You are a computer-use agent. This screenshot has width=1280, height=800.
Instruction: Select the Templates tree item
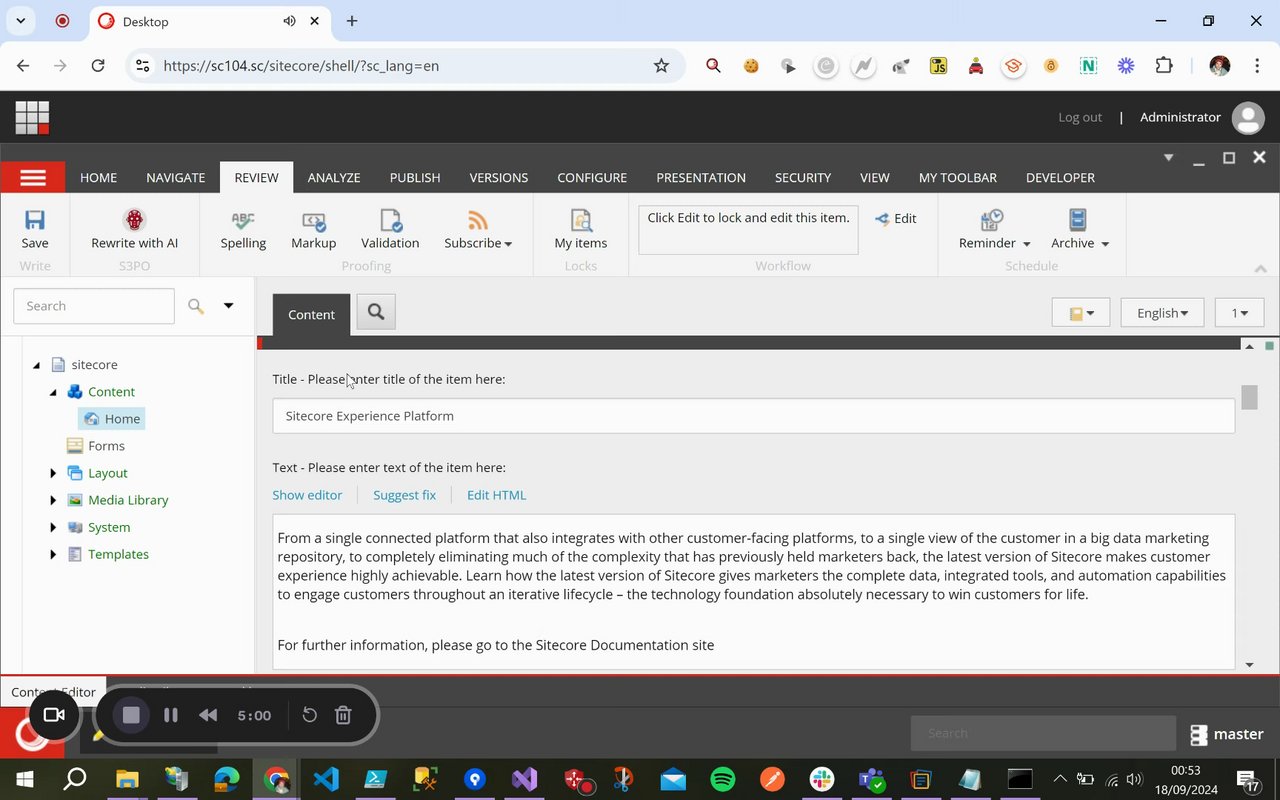pos(108,554)
